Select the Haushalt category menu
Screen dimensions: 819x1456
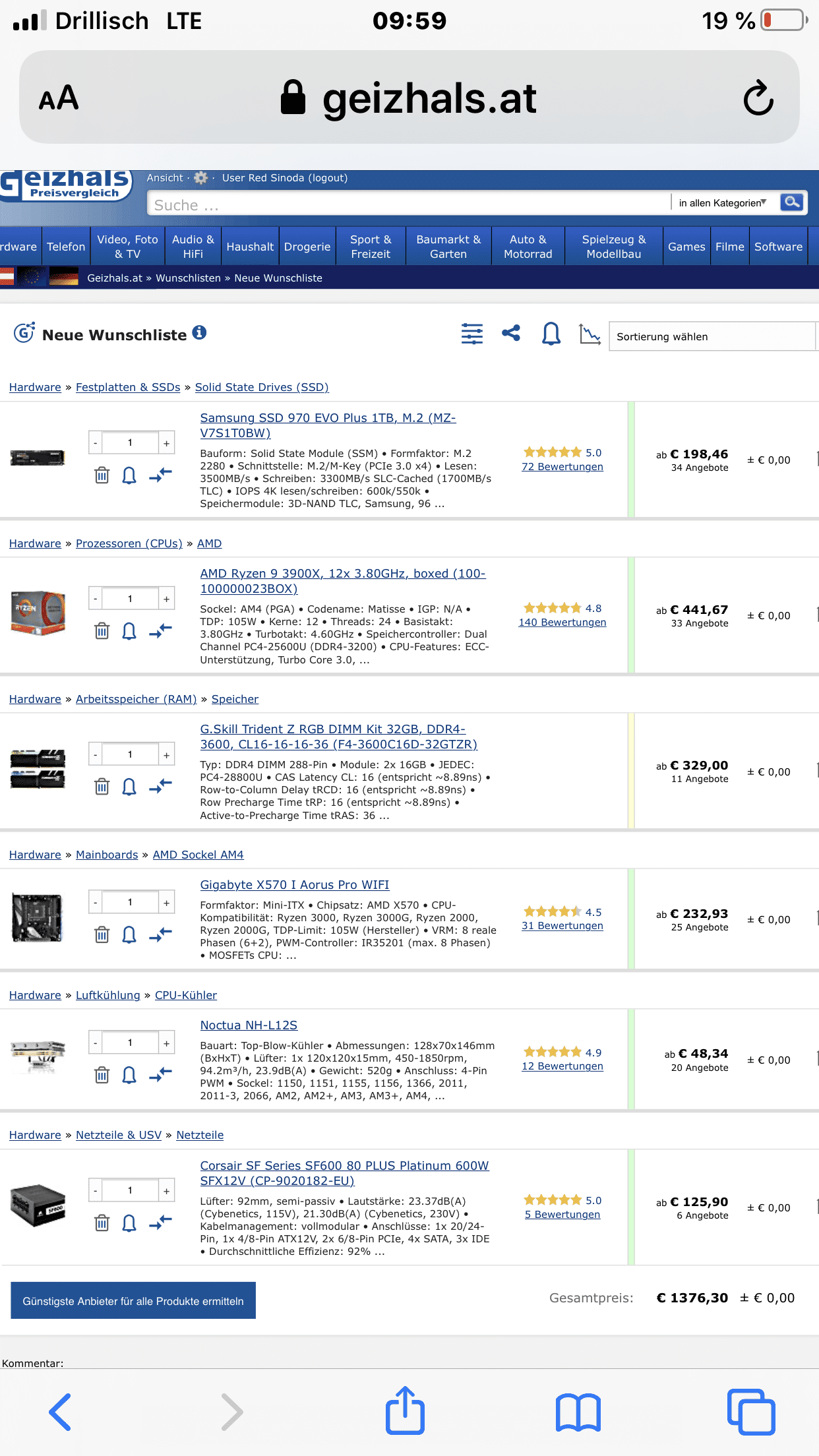(250, 247)
